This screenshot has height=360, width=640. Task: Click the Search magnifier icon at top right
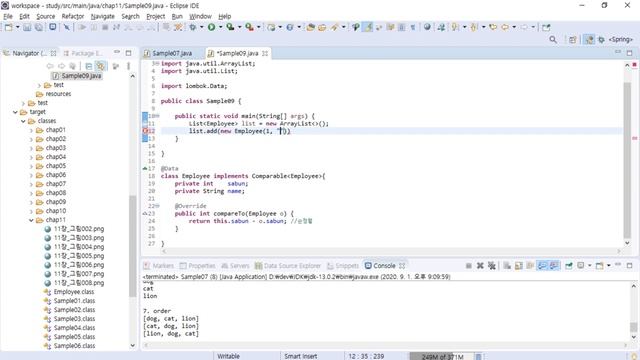click(x=553, y=40)
